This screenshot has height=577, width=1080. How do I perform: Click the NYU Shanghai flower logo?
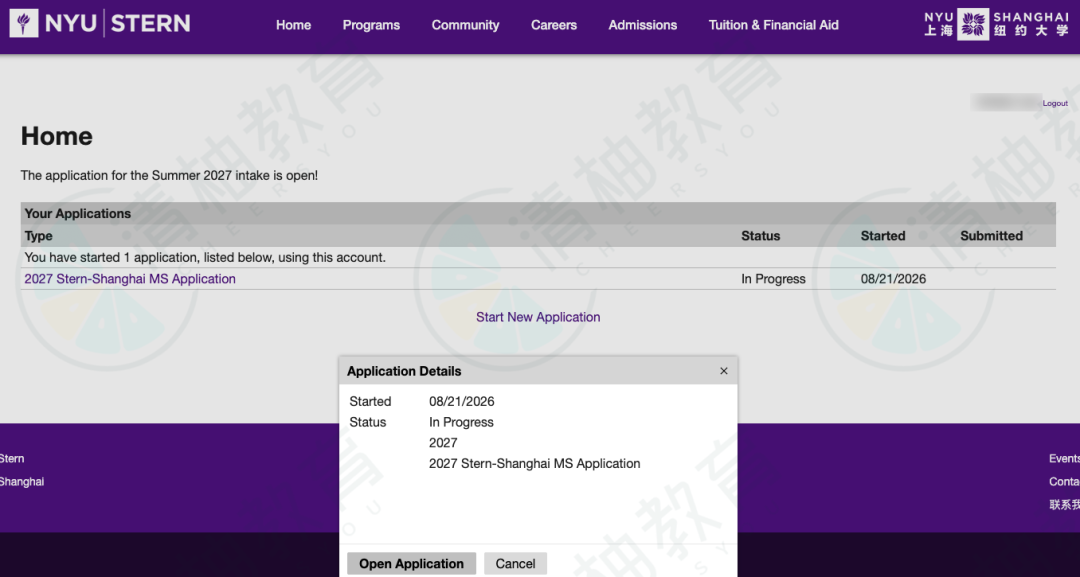coord(973,25)
